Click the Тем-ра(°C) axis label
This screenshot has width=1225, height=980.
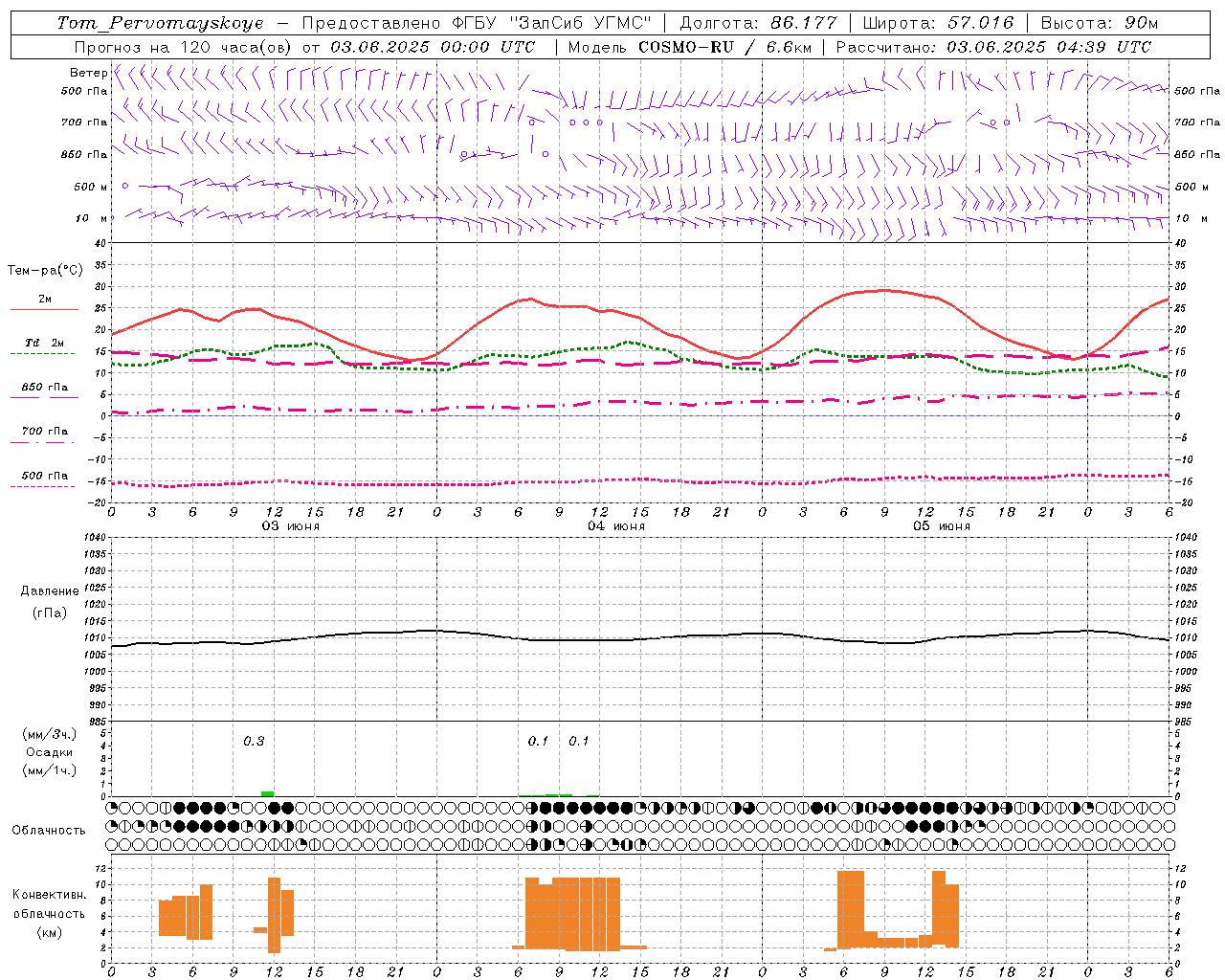(x=45, y=271)
